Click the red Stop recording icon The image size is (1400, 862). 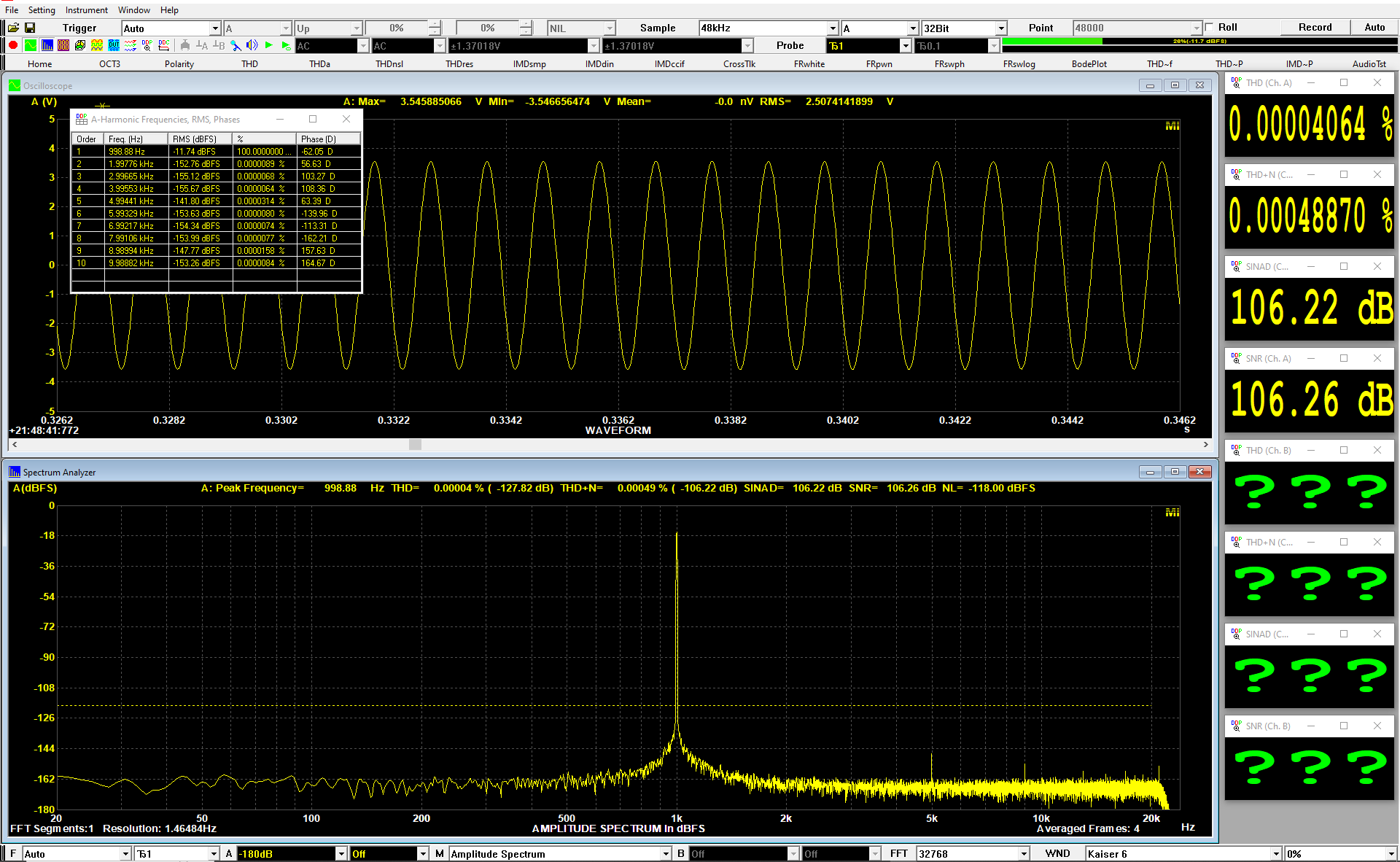(x=13, y=45)
